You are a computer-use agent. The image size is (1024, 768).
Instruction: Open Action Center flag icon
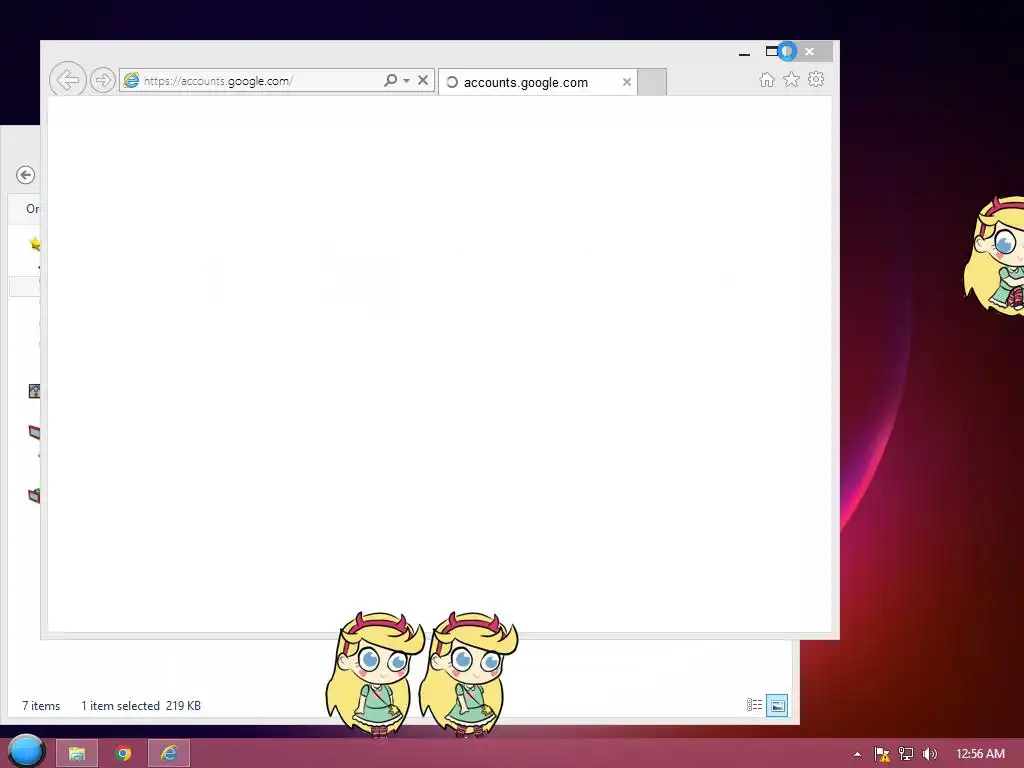point(882,754)
